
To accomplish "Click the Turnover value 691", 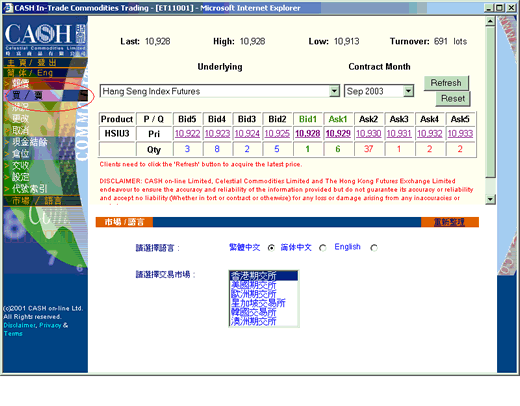I will pyautogui.click(x=441, y=41).
